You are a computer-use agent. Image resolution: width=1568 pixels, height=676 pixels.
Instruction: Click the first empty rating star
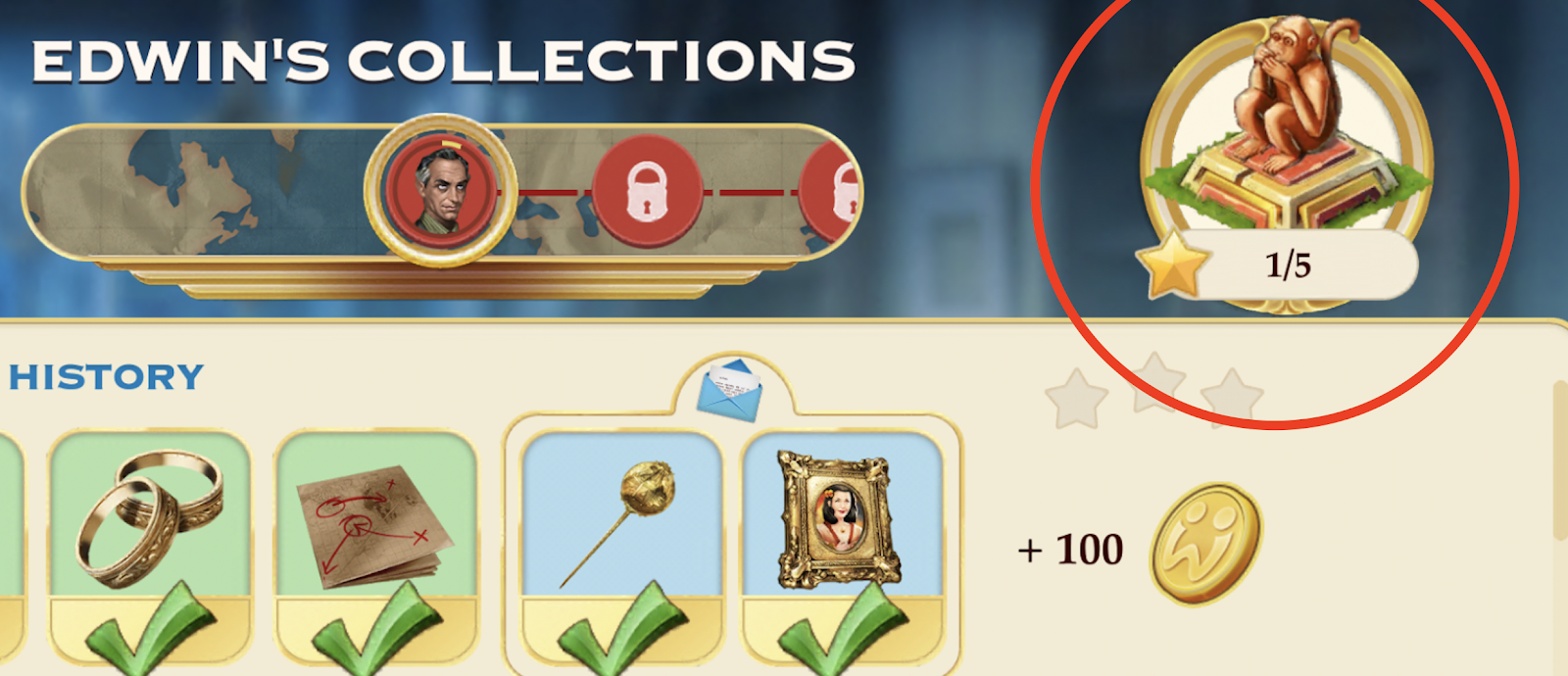[1076, 399]
